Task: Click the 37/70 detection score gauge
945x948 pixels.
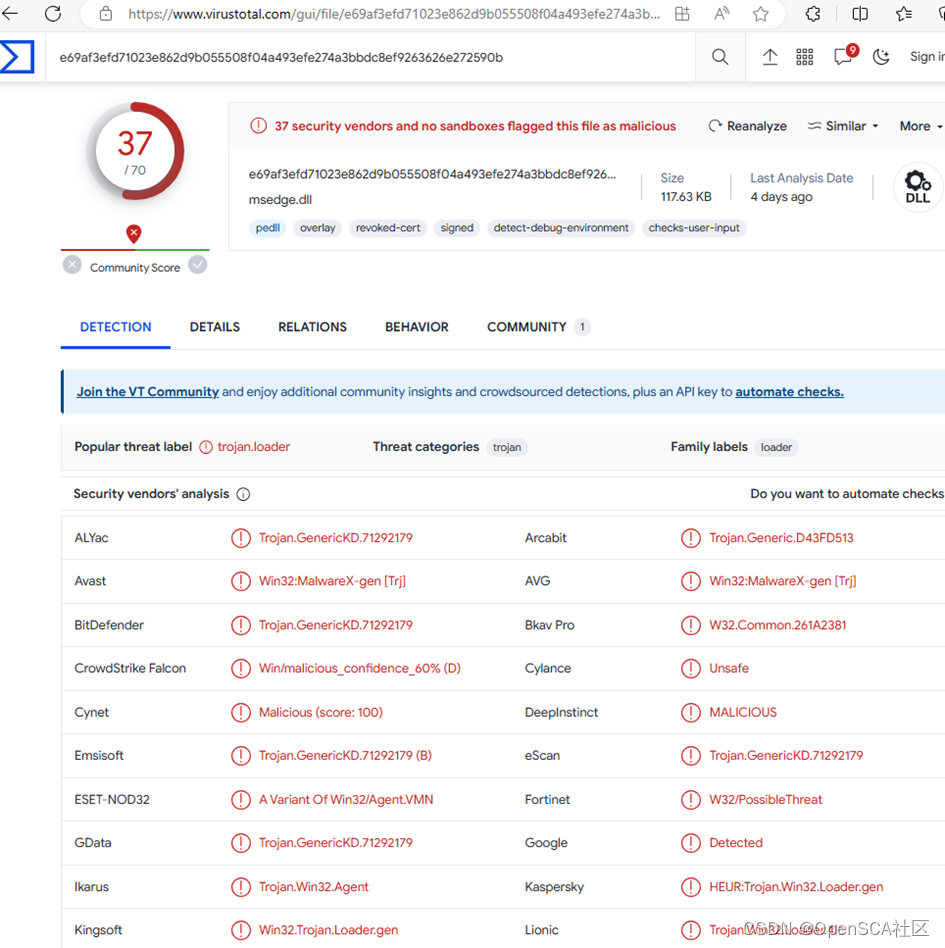Action: pos(135,151)
